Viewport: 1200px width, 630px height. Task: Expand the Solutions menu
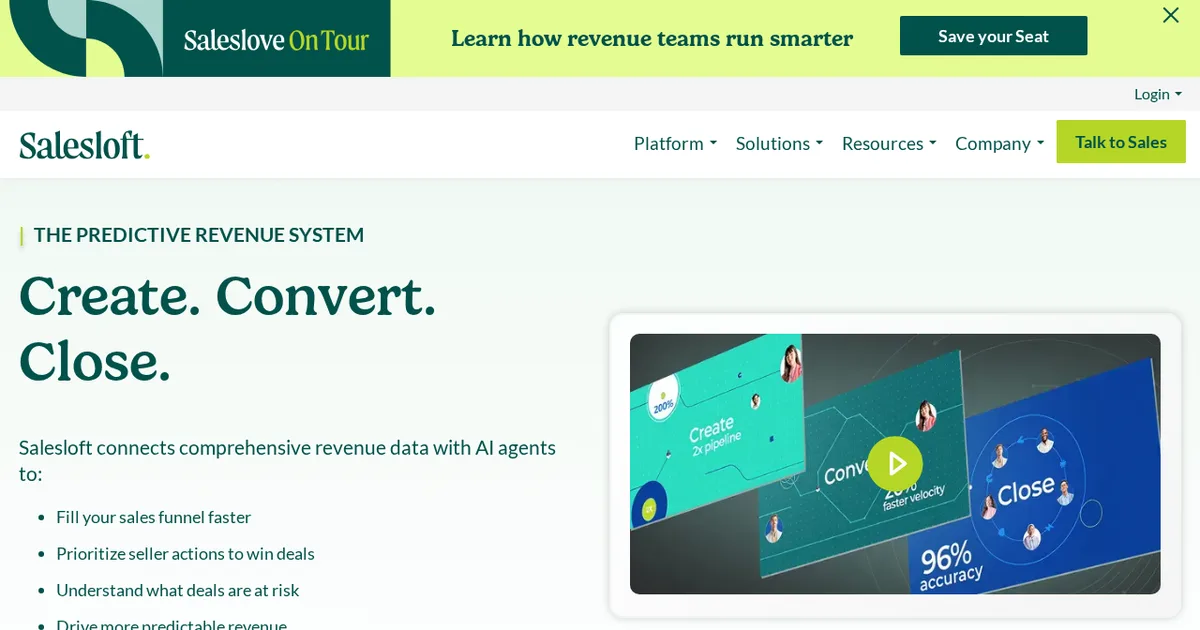coord(779,143)
